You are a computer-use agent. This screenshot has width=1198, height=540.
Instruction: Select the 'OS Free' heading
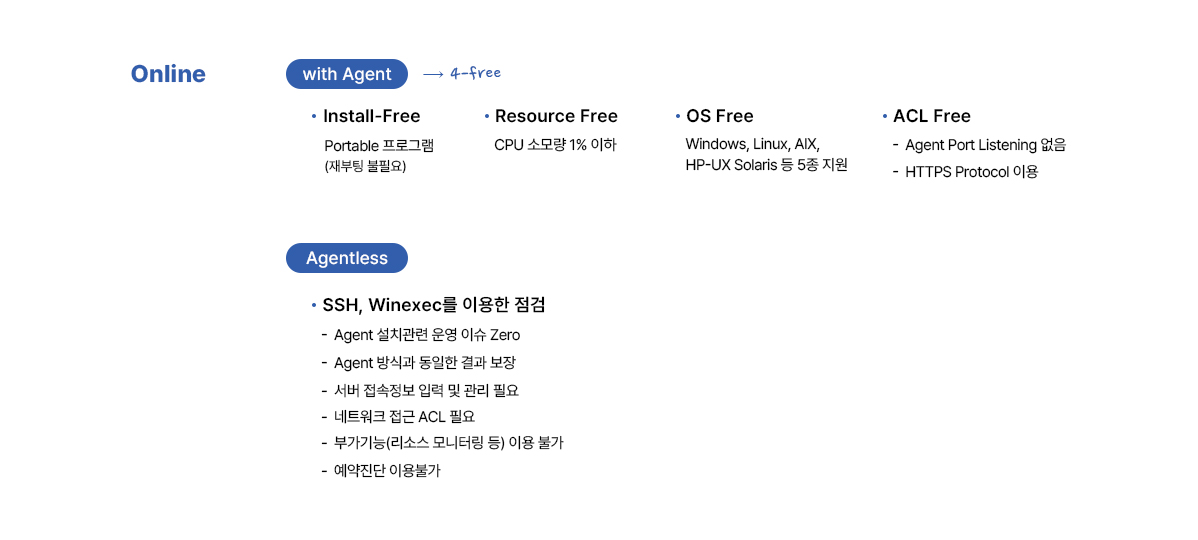pos(720,116)
